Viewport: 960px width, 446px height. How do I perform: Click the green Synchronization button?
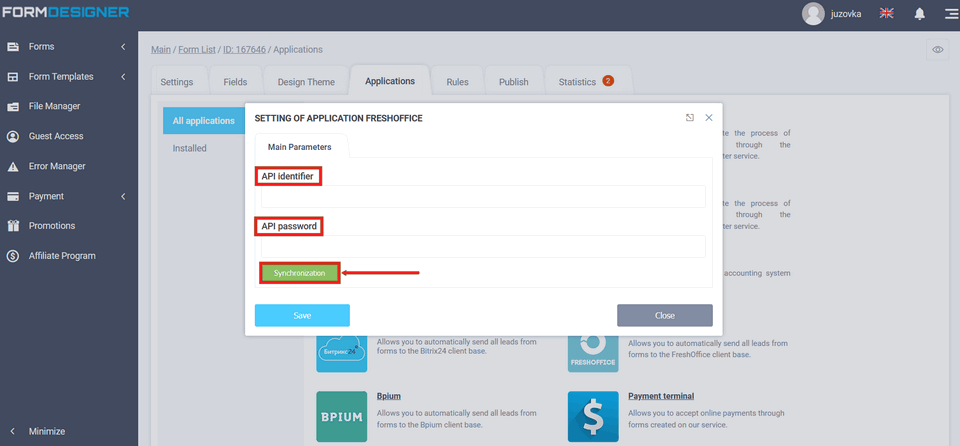click(x=299, y=273)
